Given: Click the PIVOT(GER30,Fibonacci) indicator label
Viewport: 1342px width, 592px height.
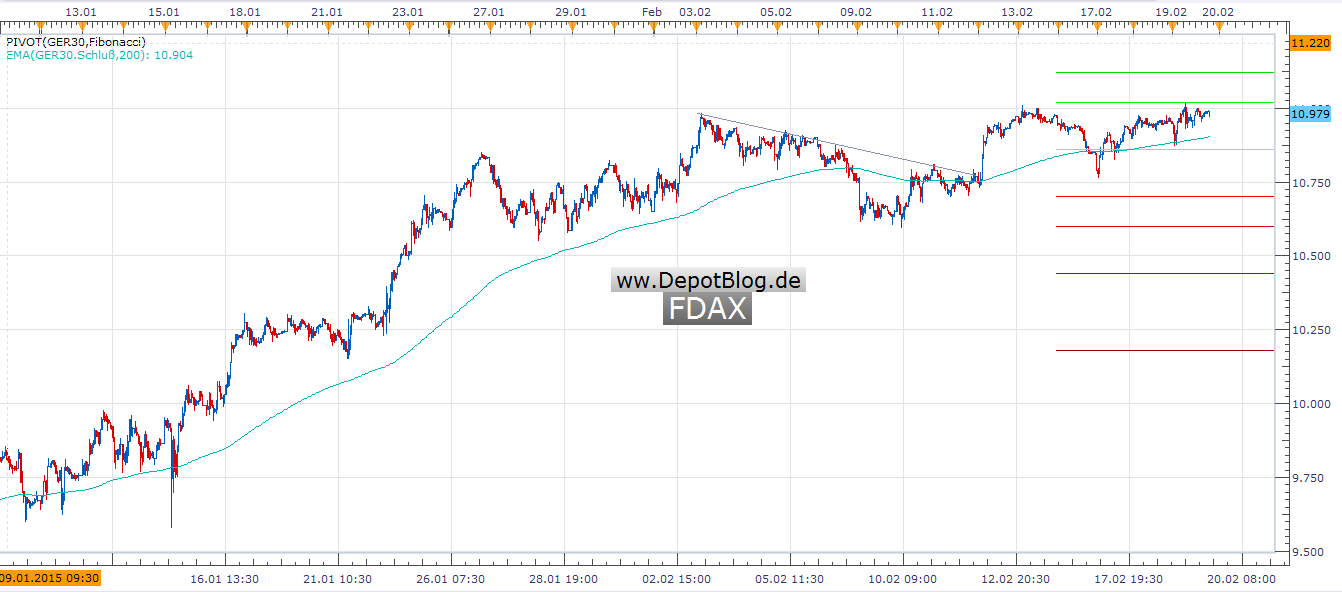Looking at the screenshot, I should coord(76,42).
